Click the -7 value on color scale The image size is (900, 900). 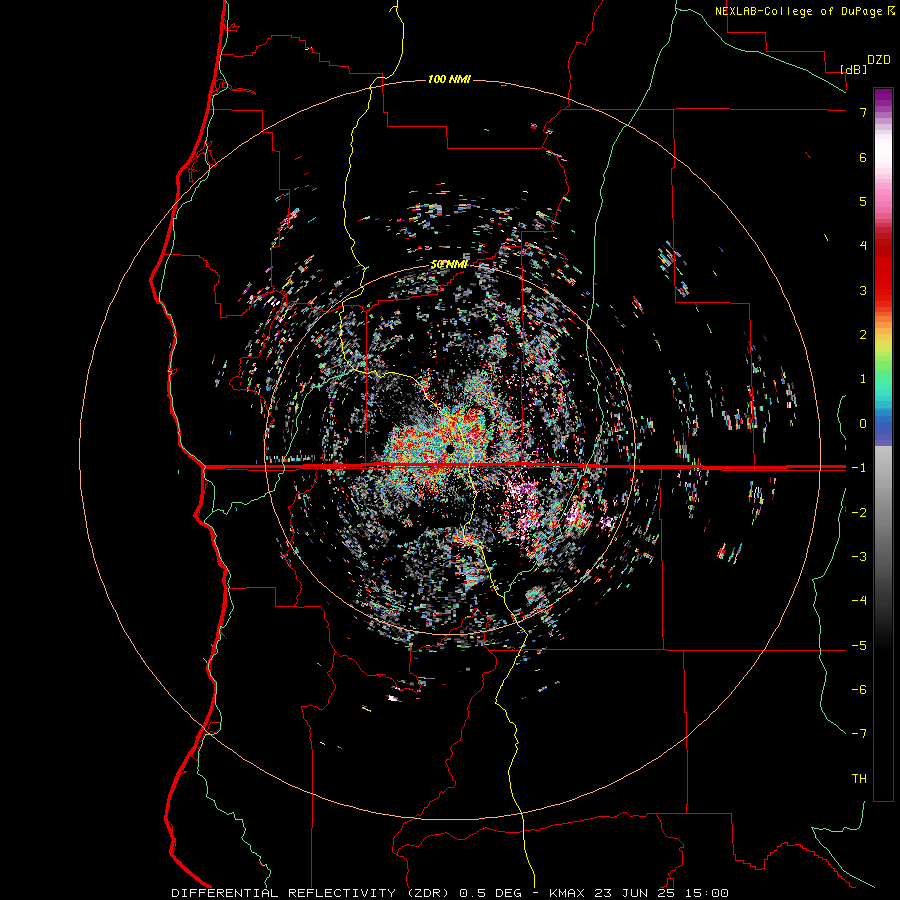coord(859,734)
